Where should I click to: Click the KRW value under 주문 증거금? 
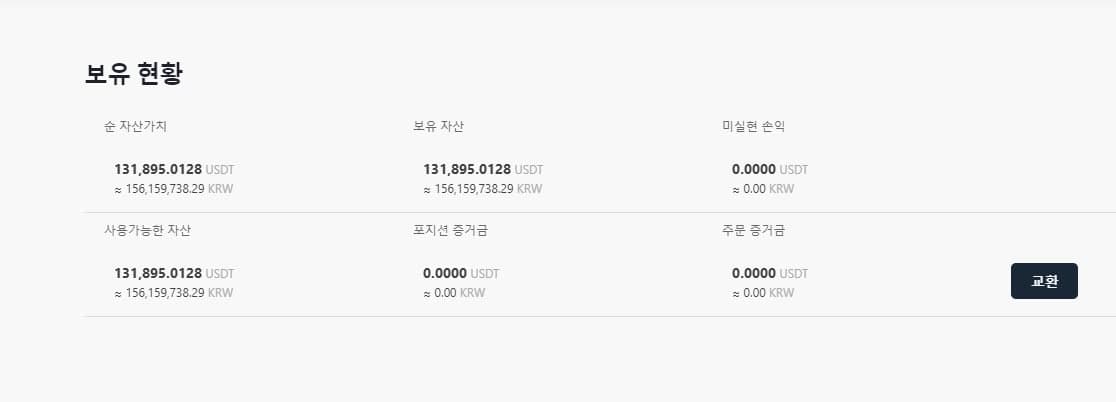763,293
